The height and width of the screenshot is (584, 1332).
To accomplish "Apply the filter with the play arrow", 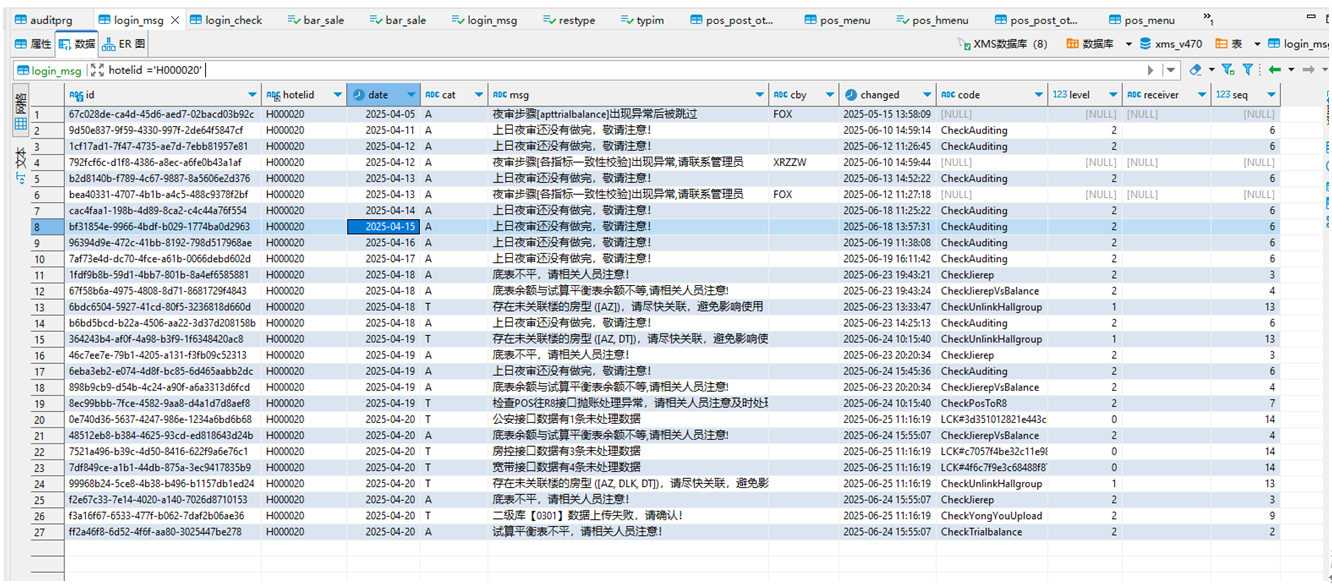I will coord(1150,70).
